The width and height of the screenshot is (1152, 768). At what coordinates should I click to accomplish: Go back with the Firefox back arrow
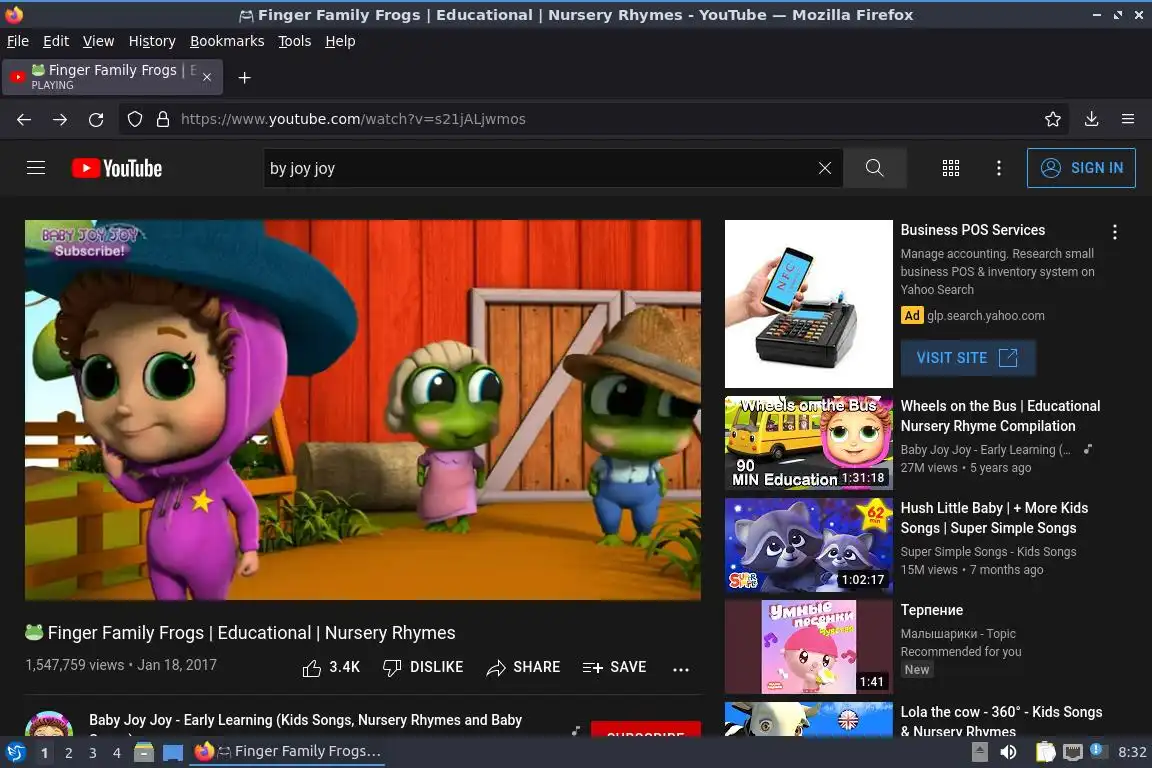(x=24, y=119)
